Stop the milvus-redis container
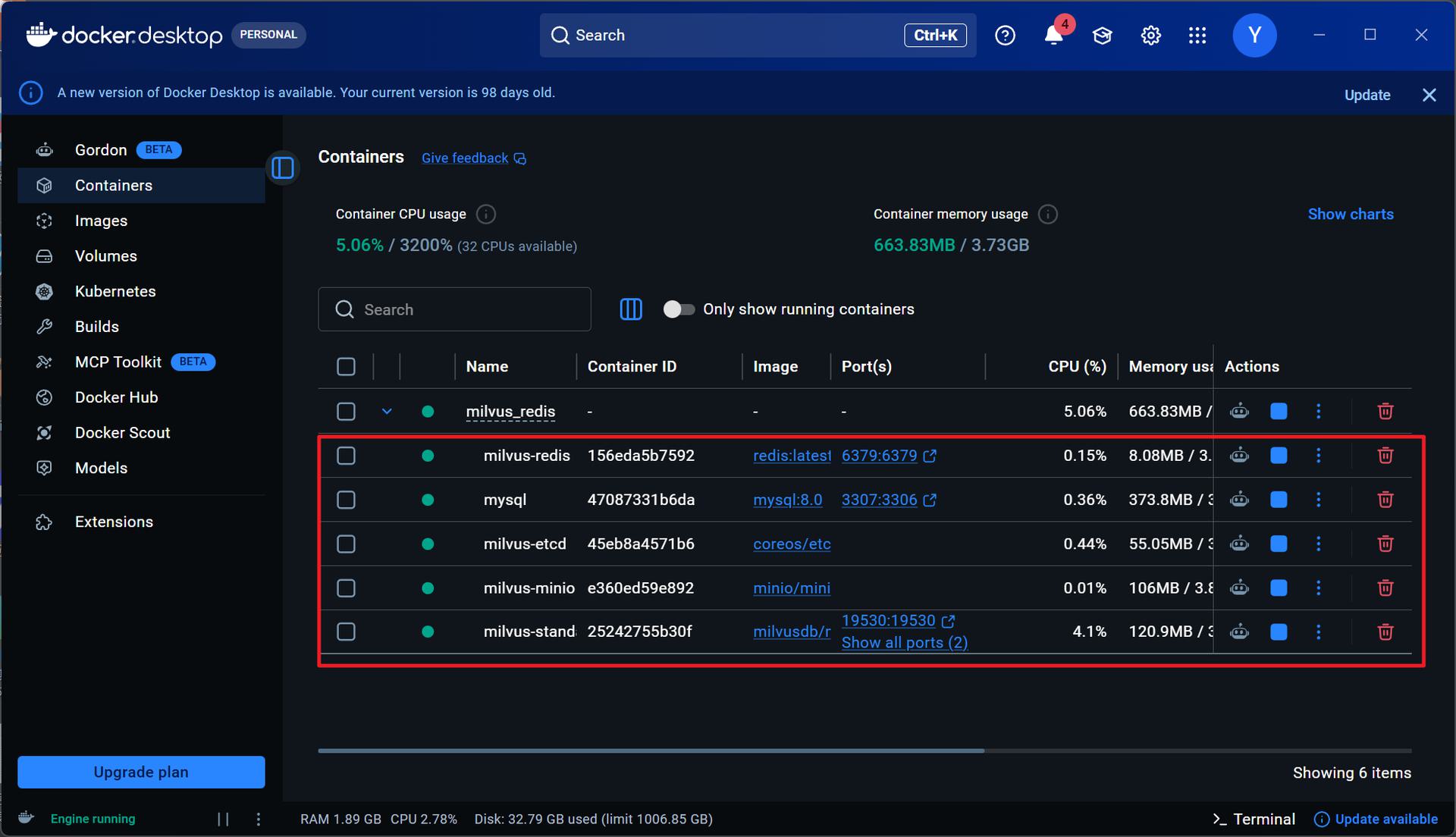This screenshot has height=837, width=1456. click(1279, 455)
